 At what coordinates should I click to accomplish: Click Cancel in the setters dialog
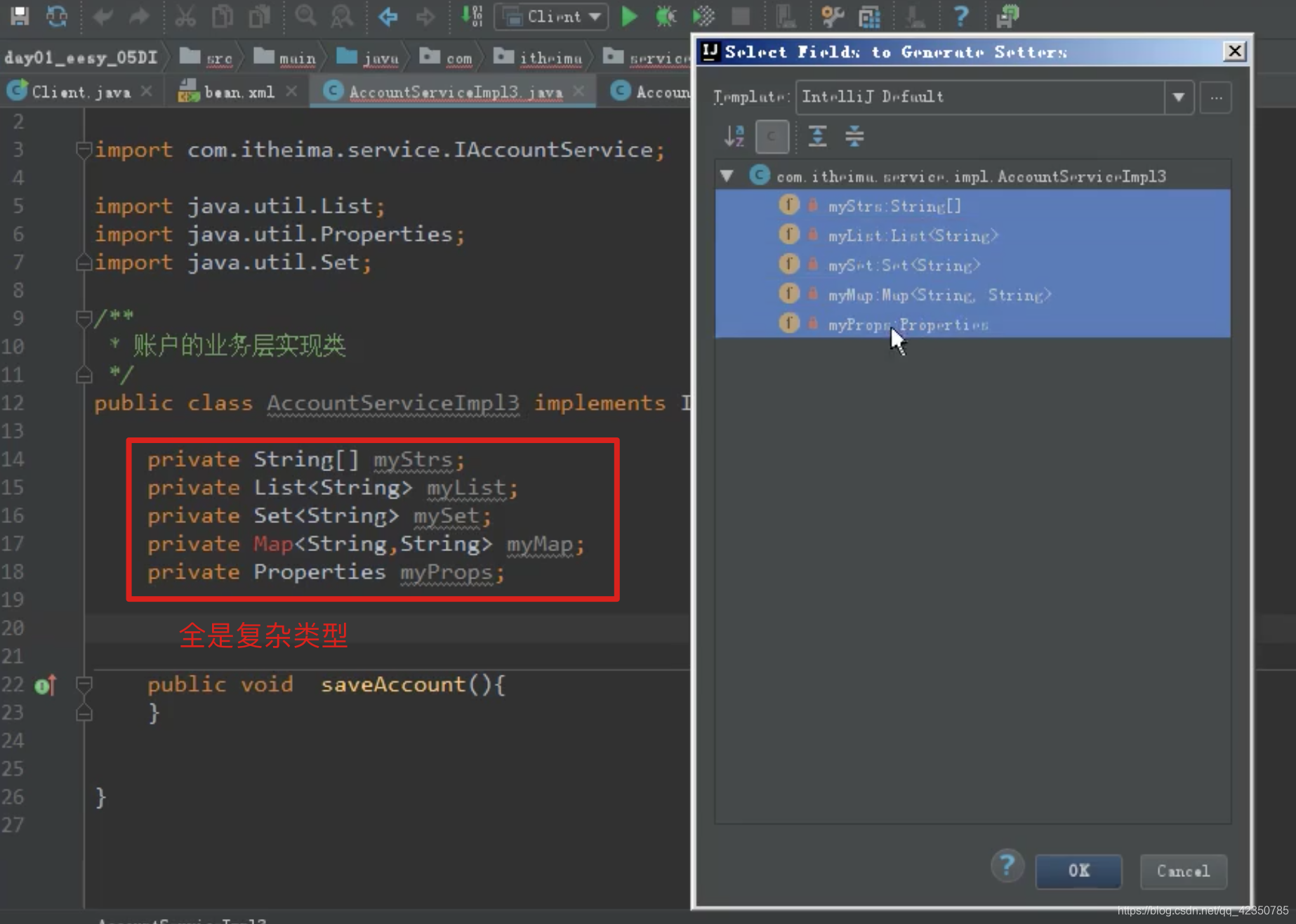pos(1183,871)
